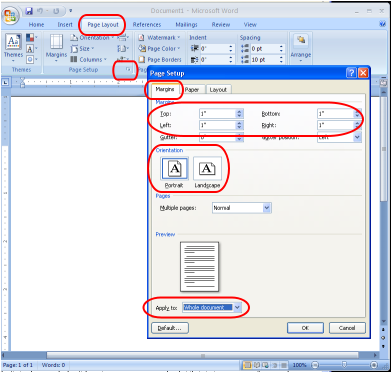Click the Default... button

(170, 328)
